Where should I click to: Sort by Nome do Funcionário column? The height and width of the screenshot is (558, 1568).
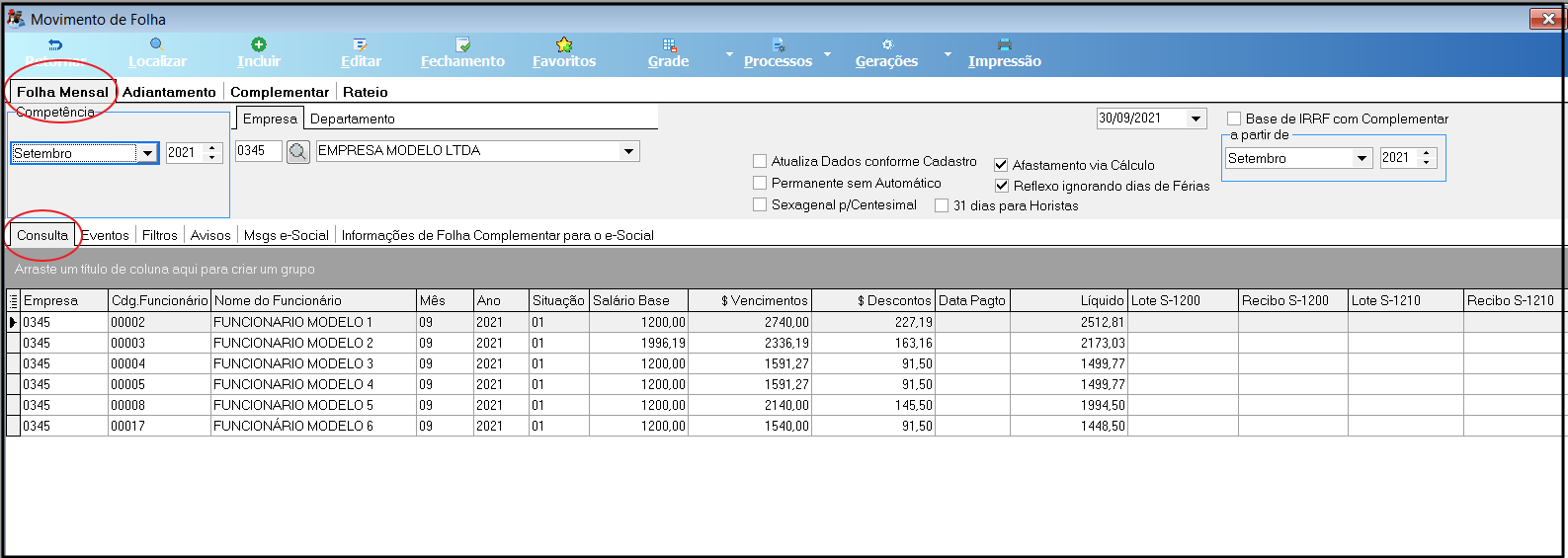[x=314, y=300]
